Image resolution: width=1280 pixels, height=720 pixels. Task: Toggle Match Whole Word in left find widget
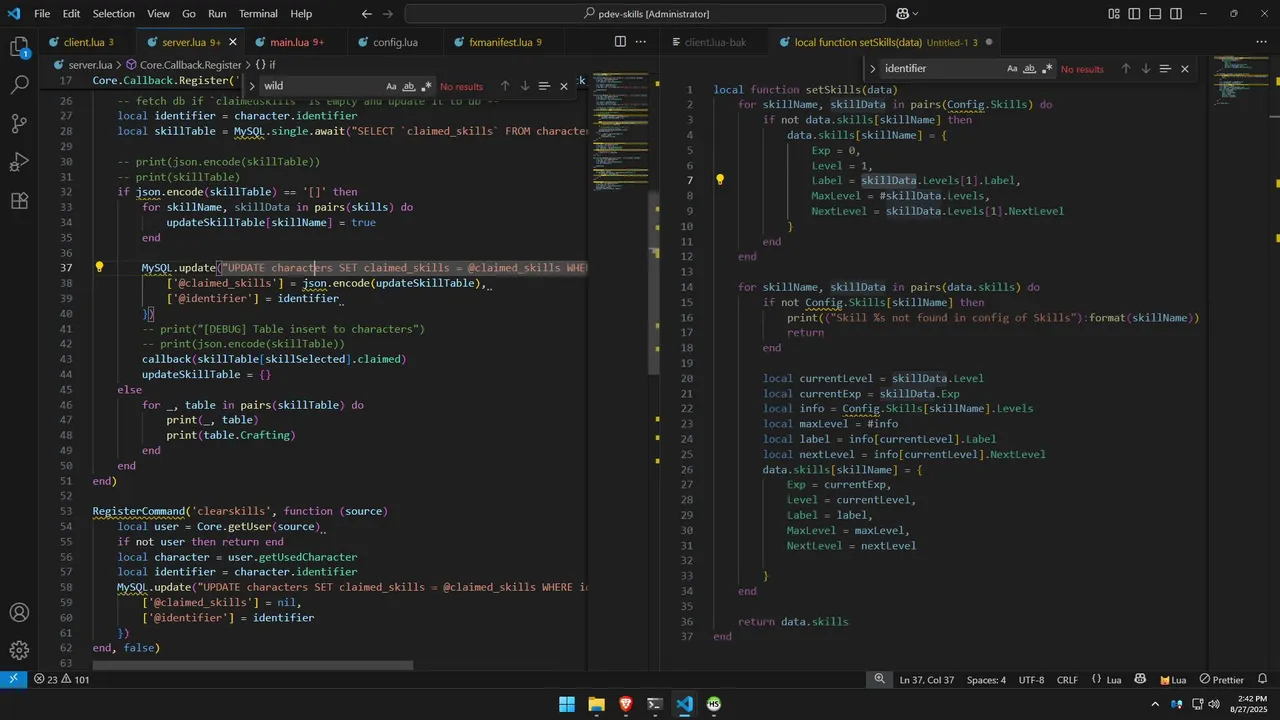point(409,86)
